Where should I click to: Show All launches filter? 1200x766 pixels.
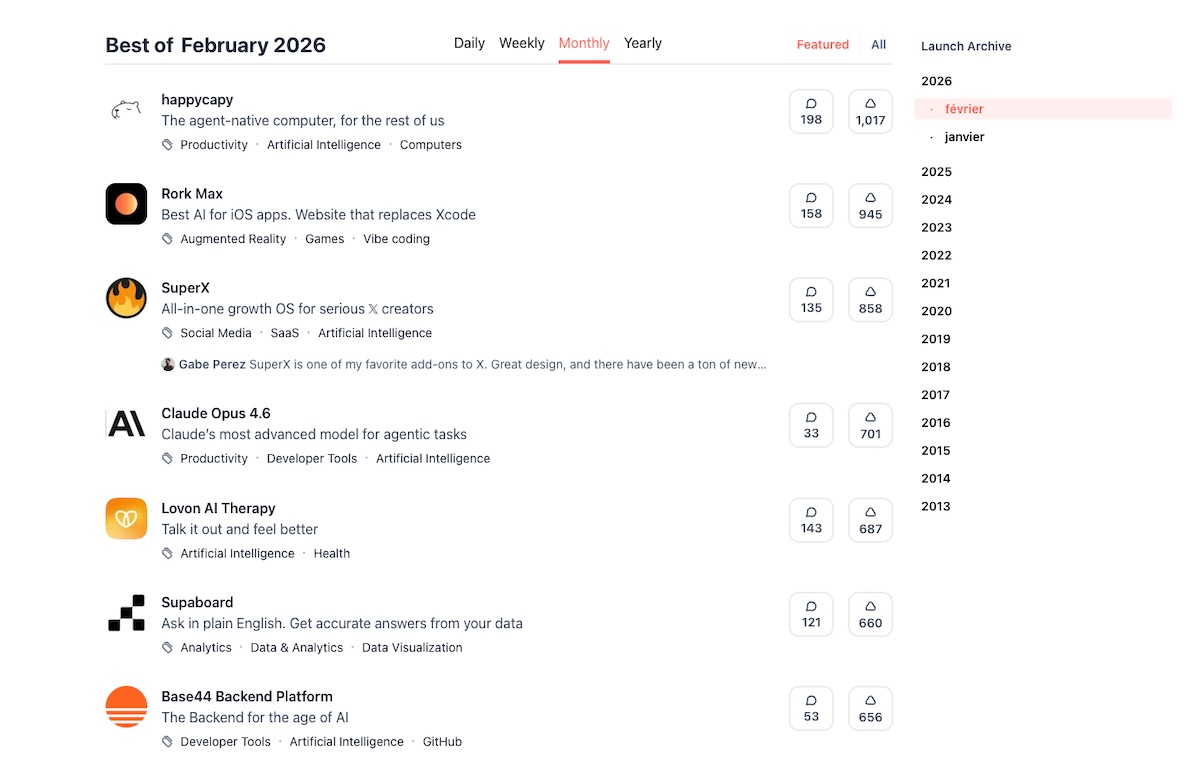pyautogui.click(x=878, y=45)
